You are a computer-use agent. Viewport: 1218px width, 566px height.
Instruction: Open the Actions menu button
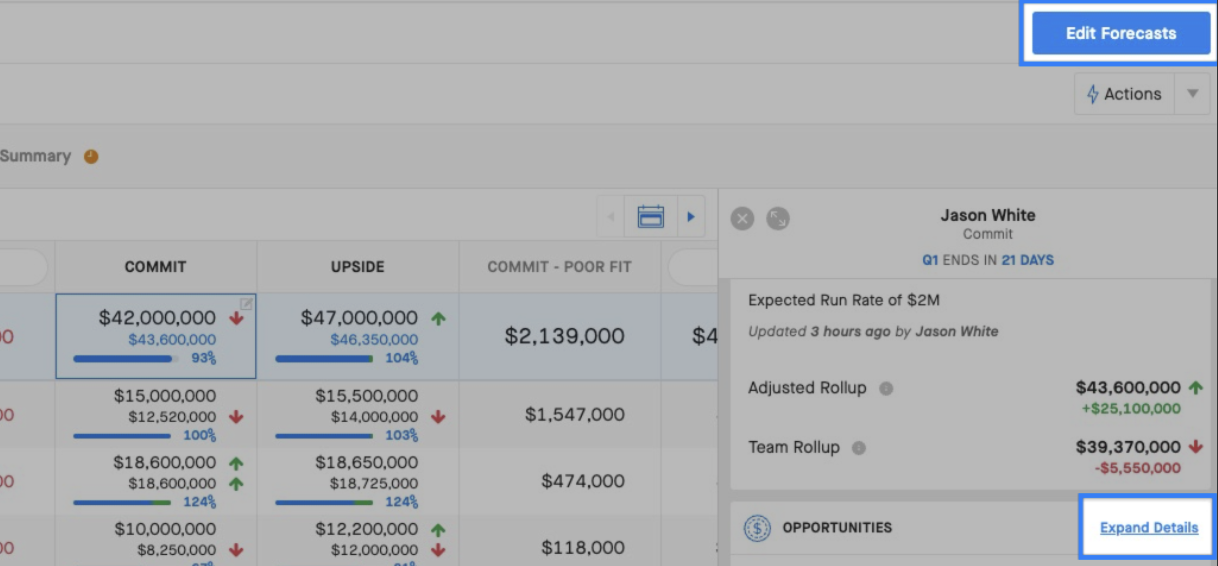tap(1125, 94)
